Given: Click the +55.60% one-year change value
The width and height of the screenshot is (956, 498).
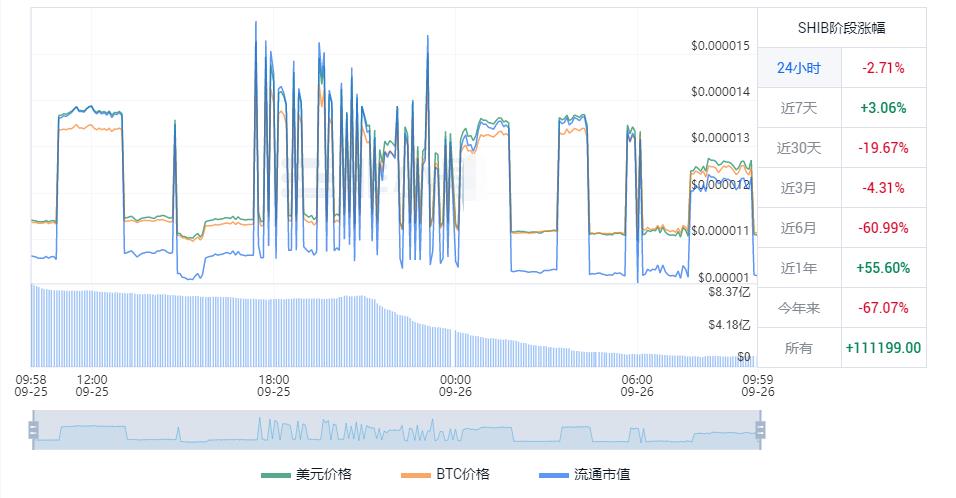Looking at the screenshot, I should 882,268.
